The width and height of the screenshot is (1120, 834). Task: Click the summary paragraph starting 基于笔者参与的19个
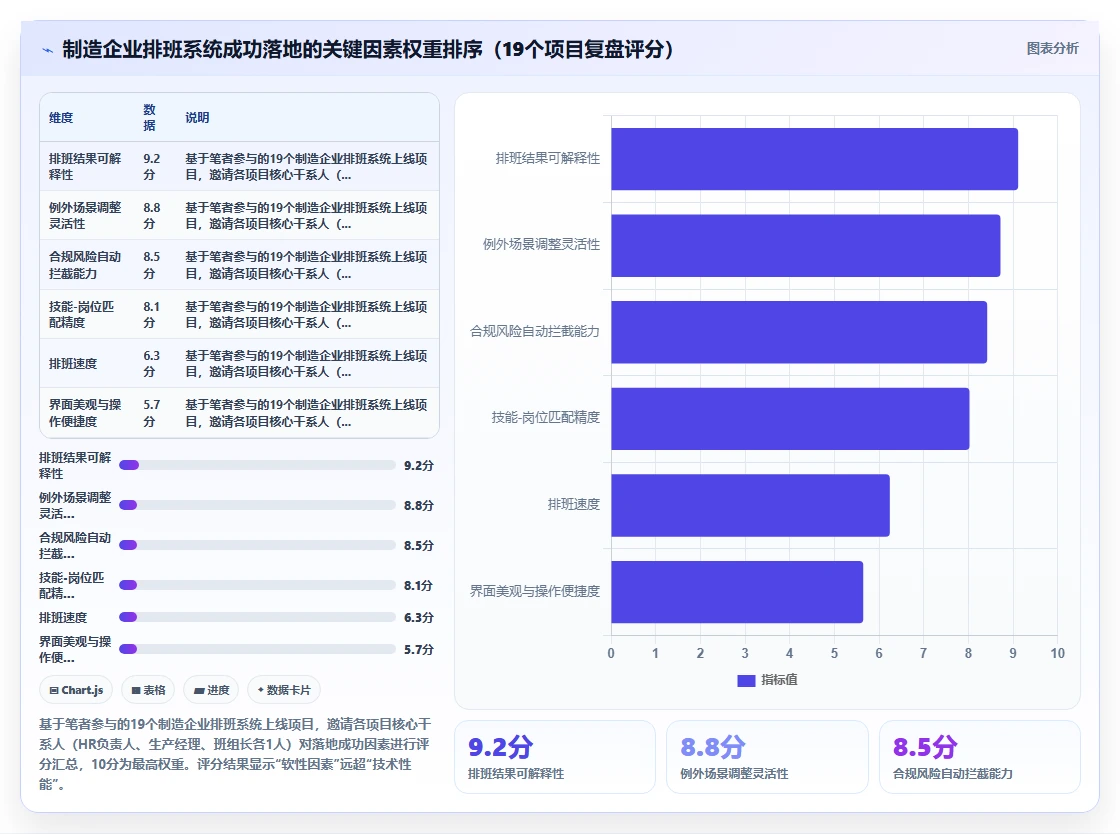click(236, 754)
